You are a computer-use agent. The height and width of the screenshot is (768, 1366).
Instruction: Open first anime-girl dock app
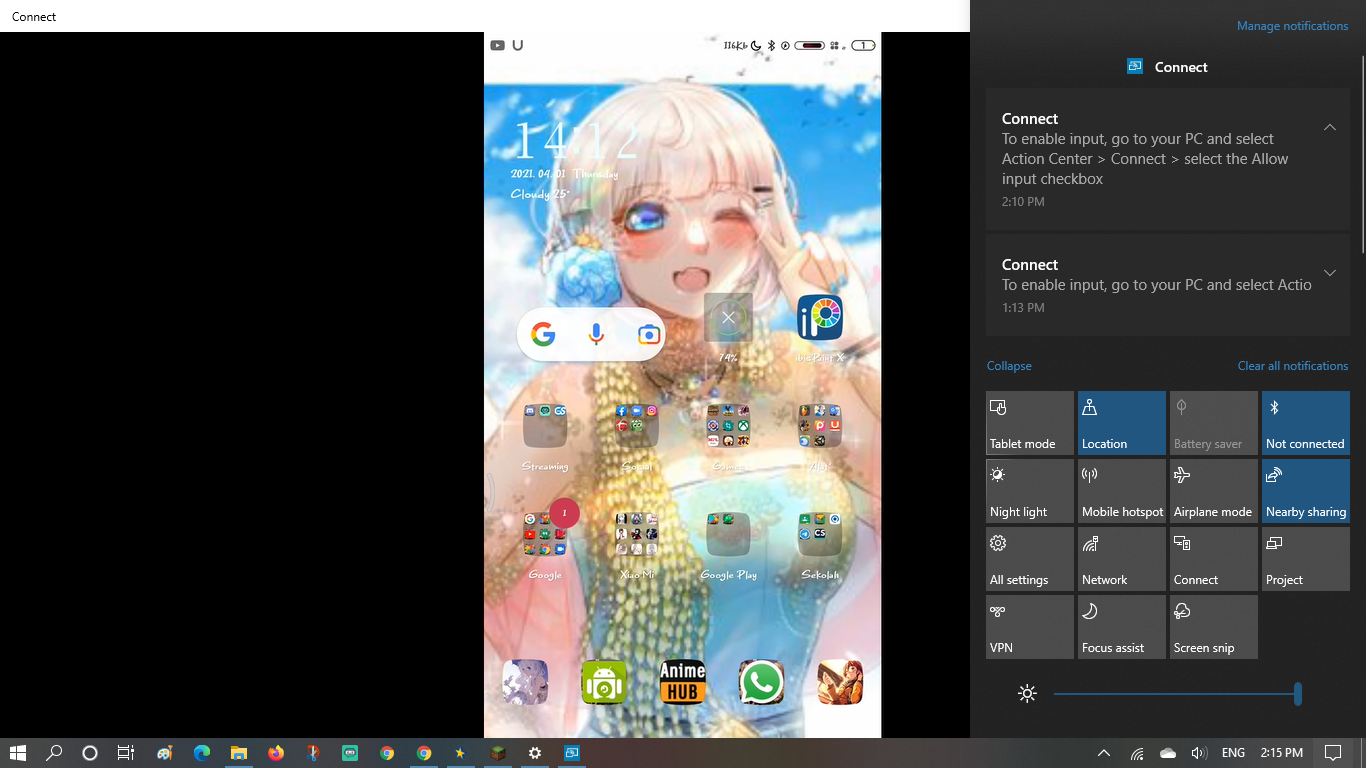(x=525, y=683)
